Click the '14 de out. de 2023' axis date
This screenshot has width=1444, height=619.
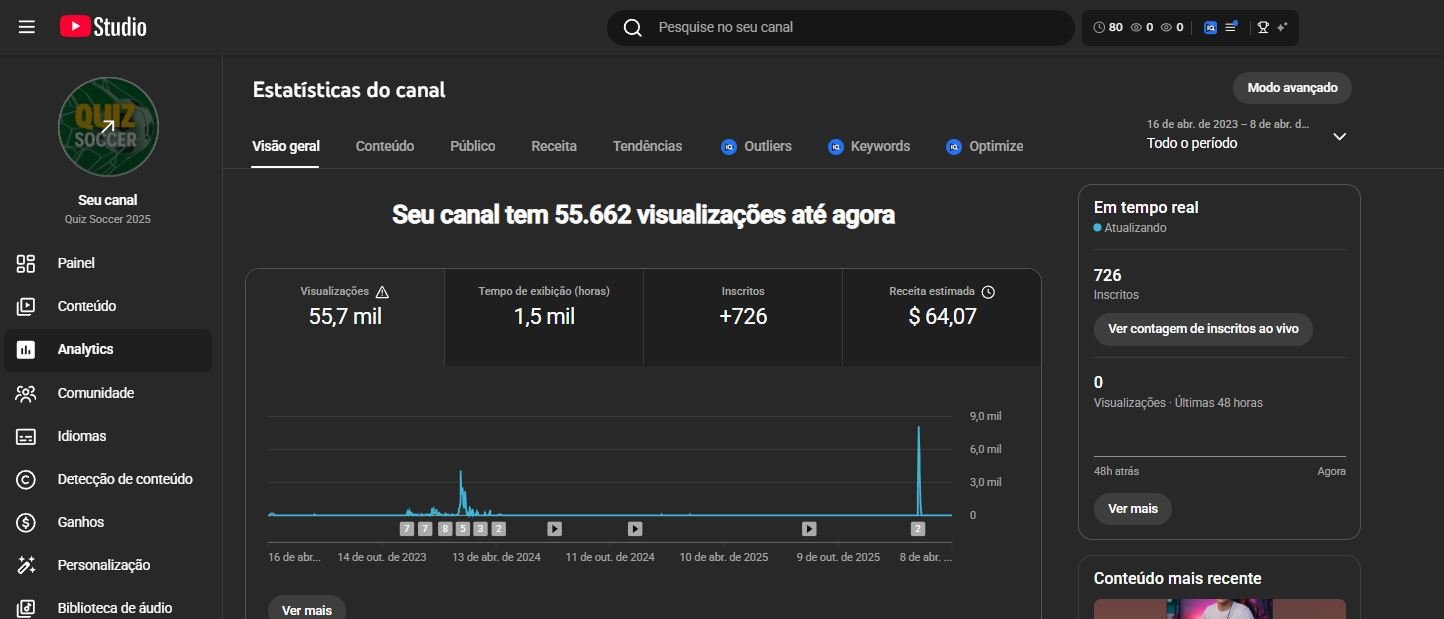[x=382, y=557]
